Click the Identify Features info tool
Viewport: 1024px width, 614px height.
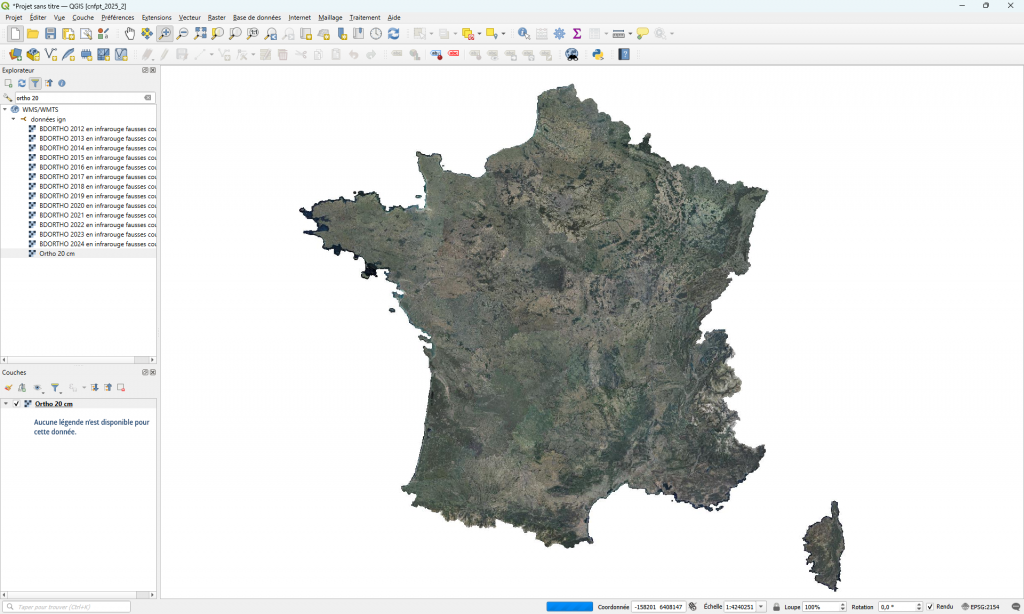(x=523, y=34)
